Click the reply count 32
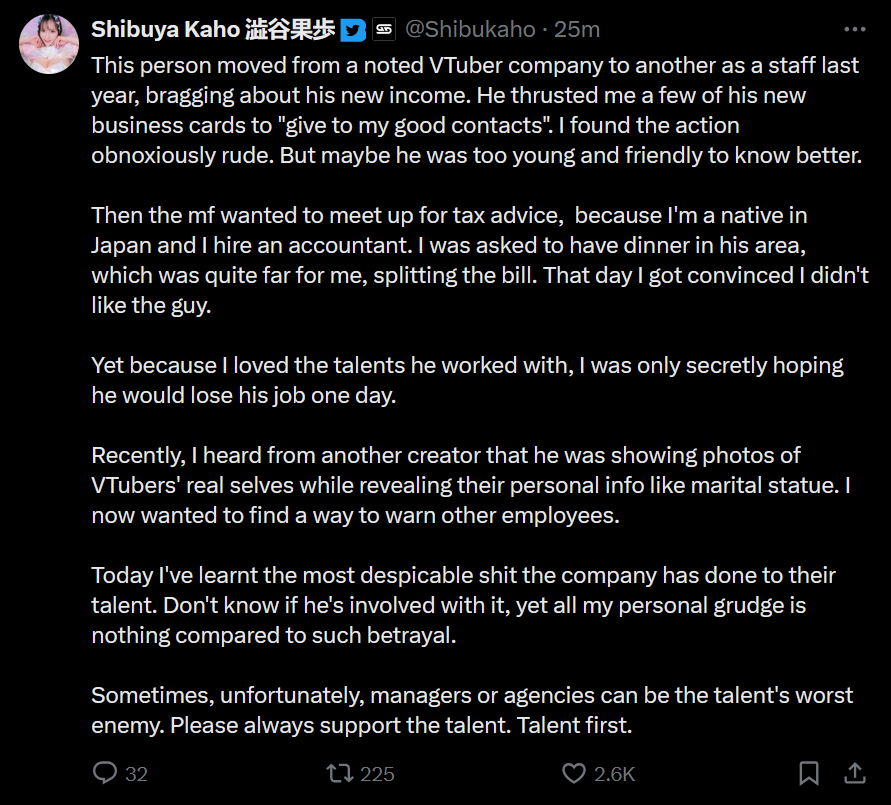891x805 pixels. [x=137, y=774]
